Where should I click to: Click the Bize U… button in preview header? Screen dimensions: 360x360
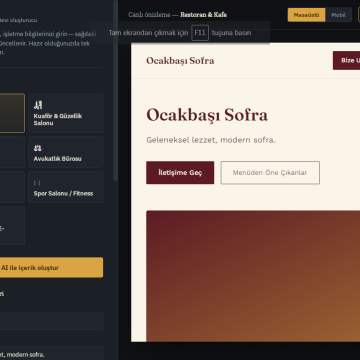pos(347,61)
